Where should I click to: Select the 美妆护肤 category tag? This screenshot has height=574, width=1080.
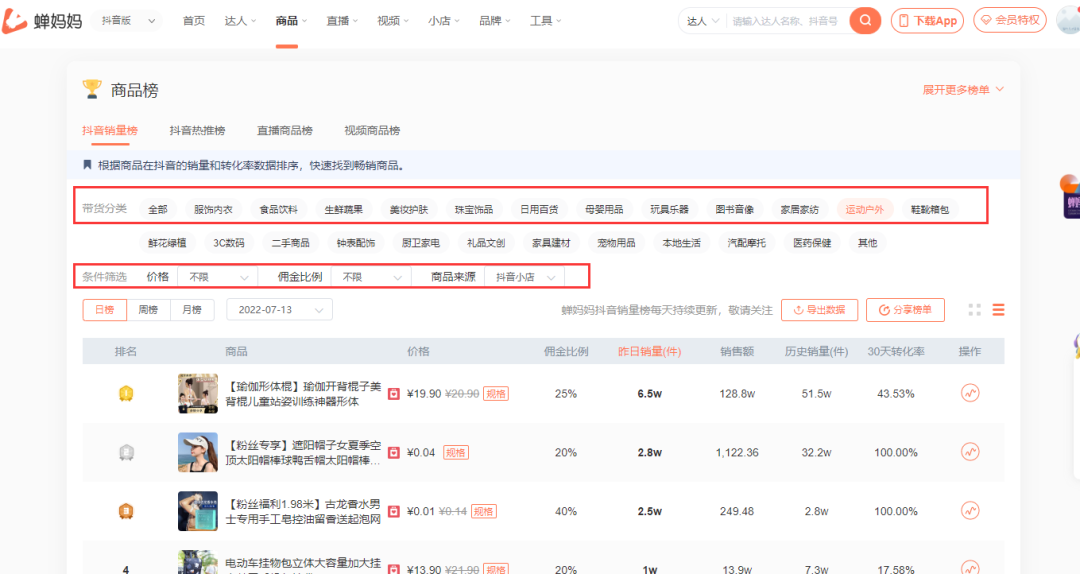408,209
